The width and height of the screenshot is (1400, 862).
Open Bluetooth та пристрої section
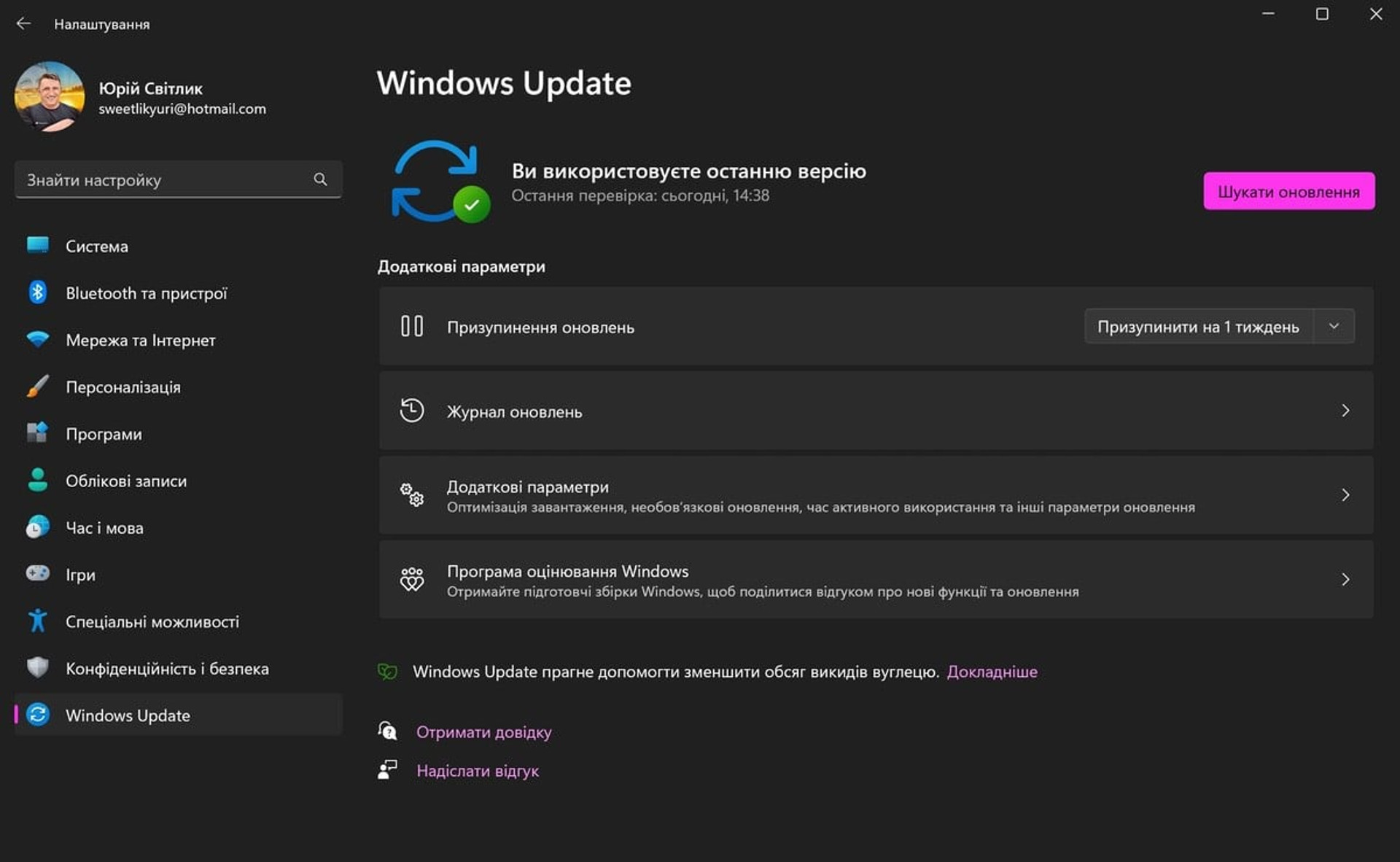(x=178, y=292)
